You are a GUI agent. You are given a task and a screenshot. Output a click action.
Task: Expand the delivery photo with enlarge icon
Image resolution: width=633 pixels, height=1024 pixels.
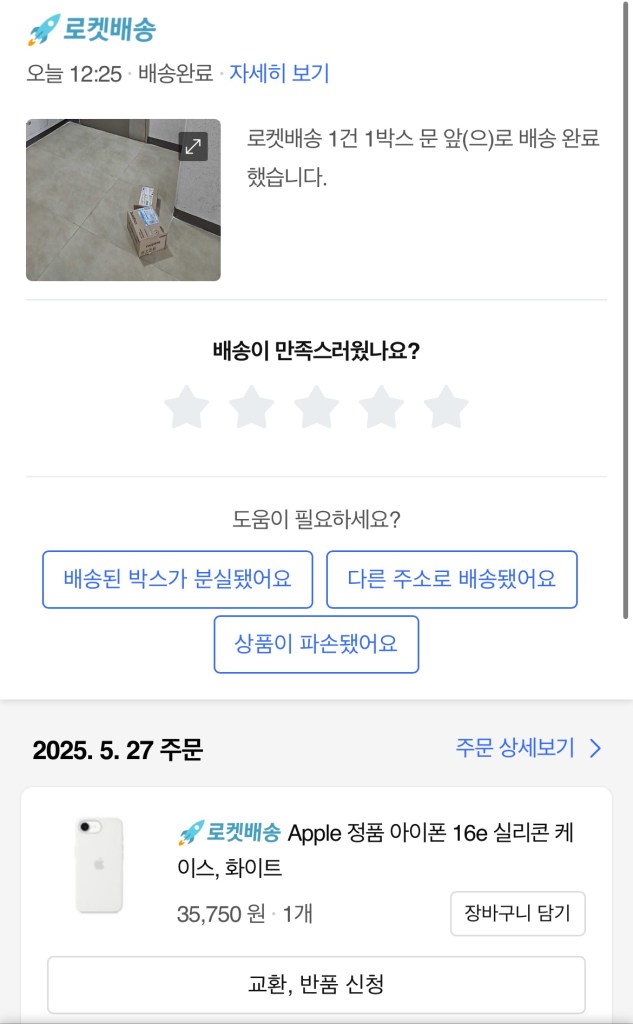tap(193, 146)
